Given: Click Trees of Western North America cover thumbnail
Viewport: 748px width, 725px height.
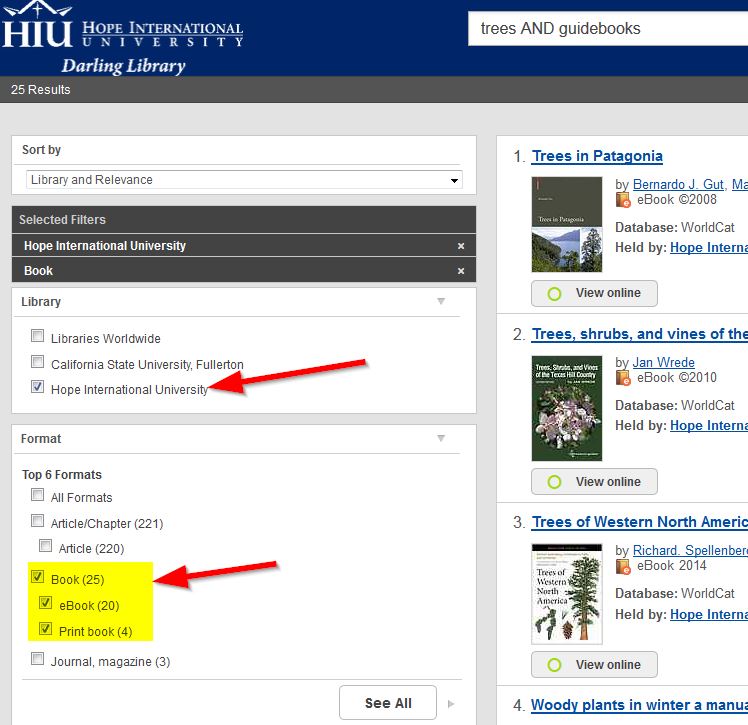Looking at the screenshot, I should click(x=567, y=594).
